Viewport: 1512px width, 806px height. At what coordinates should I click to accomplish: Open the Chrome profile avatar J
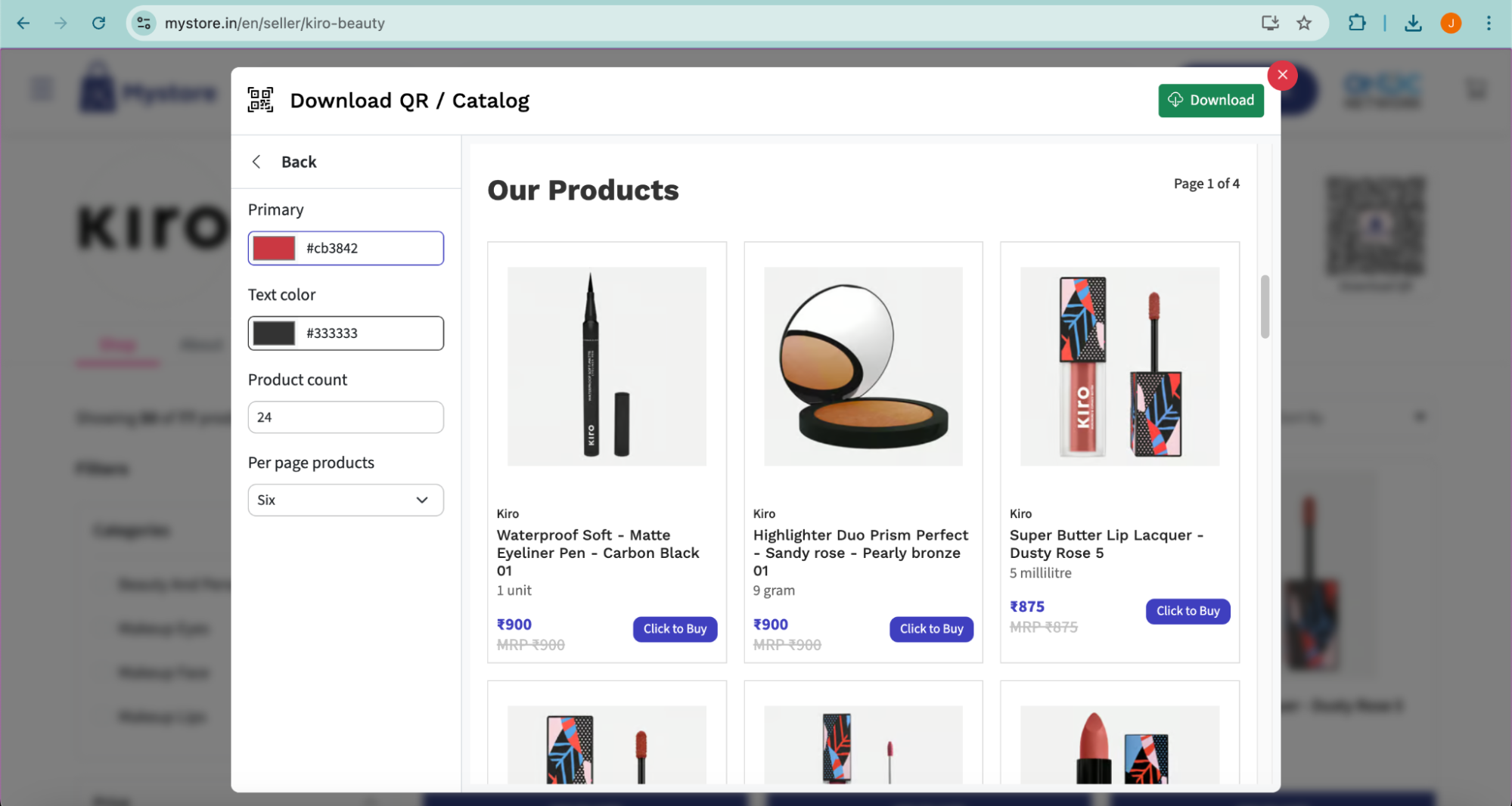[x=1451, y=23]
